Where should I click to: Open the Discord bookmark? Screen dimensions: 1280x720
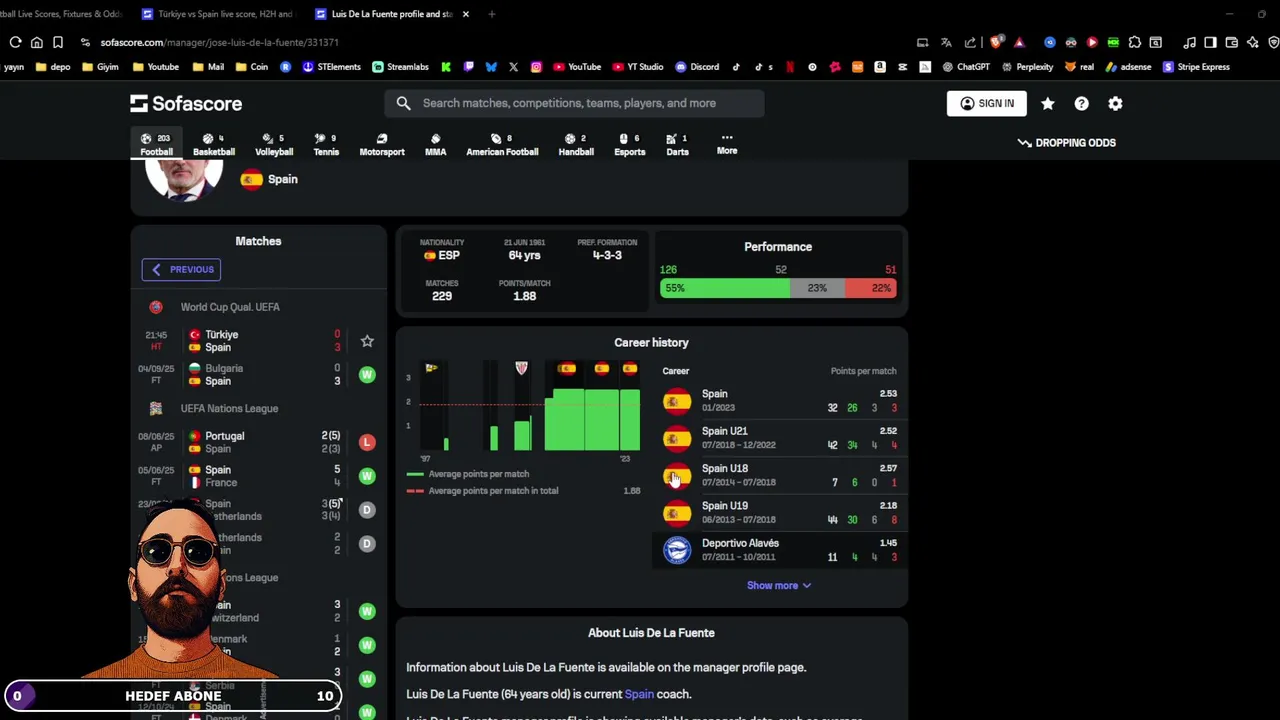tap(697, 67)
